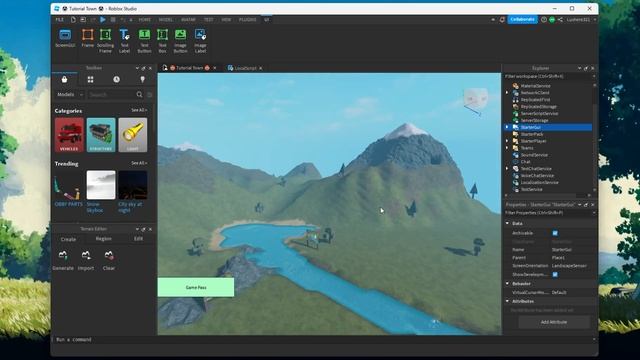Switch to the MODEL ribbon tab
640x360 pixels.
pos(166,20)
